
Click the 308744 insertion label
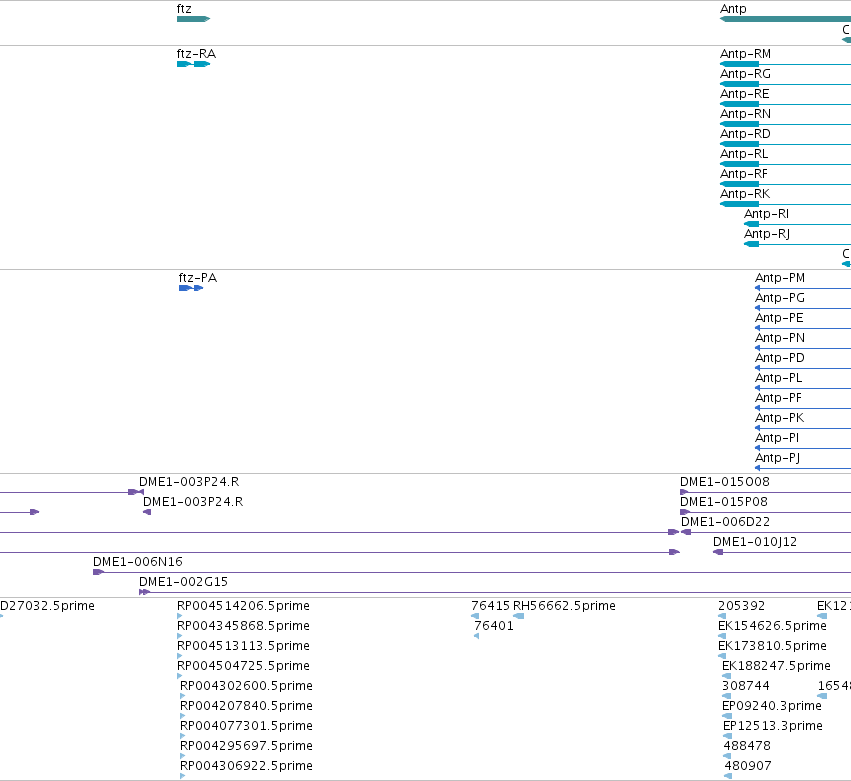coord(746,686)
